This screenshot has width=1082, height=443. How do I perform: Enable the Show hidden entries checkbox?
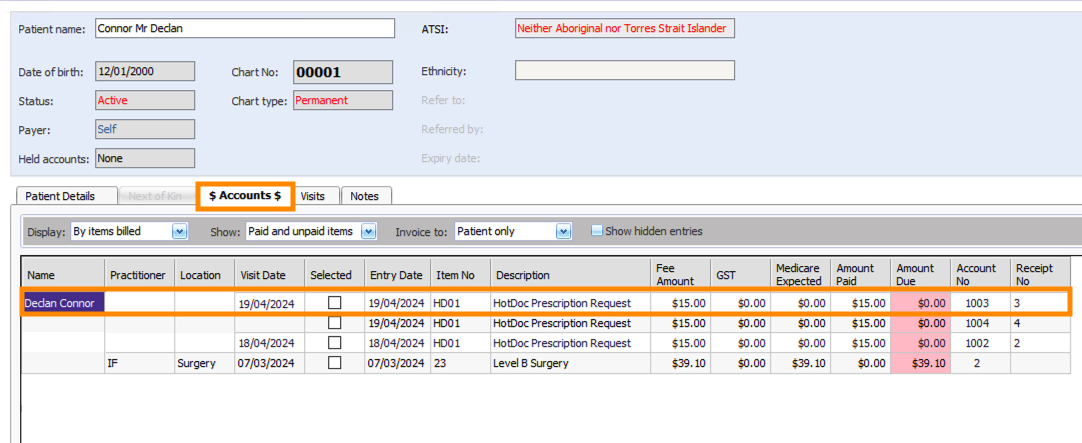click(597, 231)
